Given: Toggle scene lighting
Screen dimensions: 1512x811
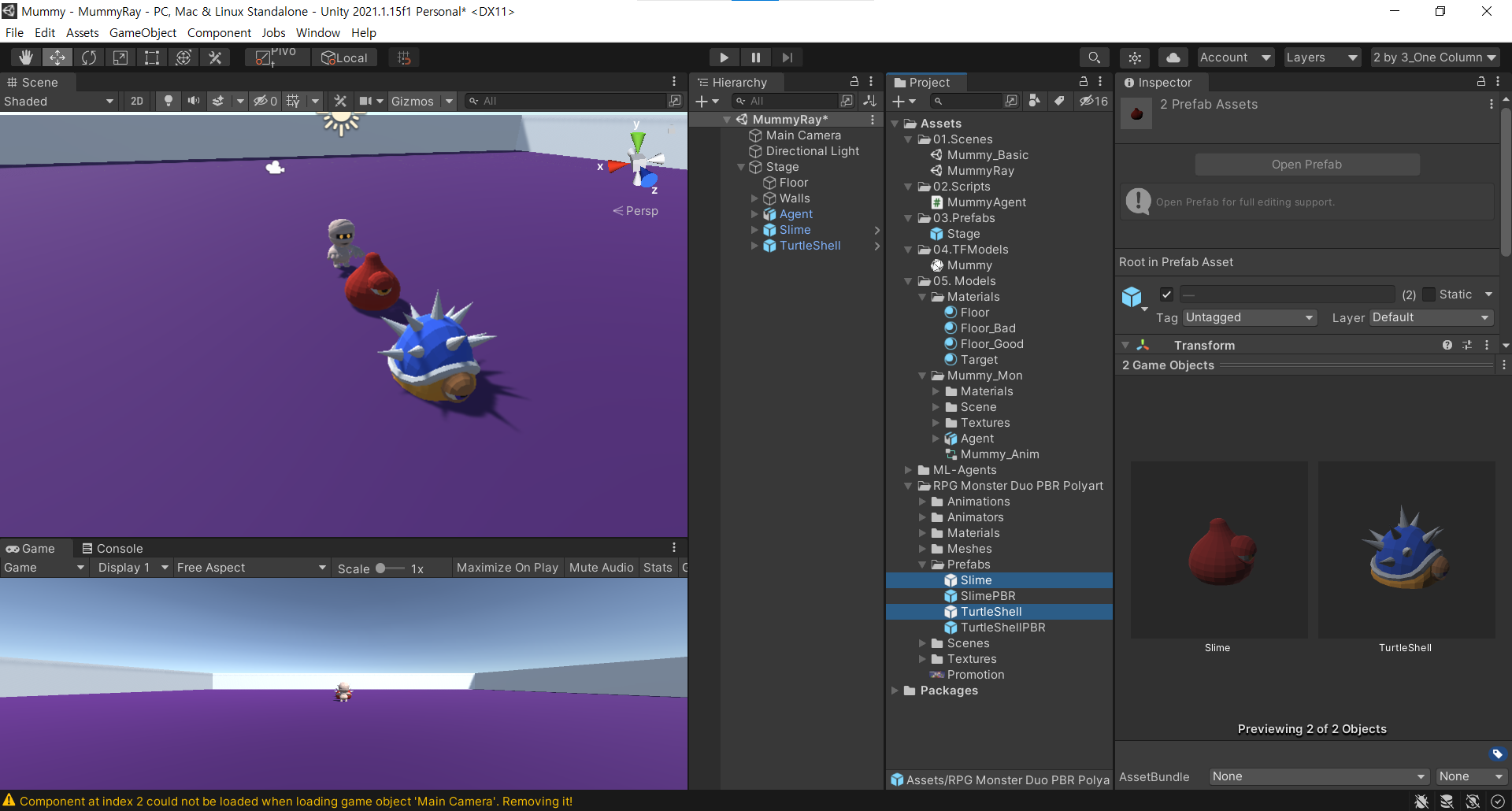Looking at the screenshot, I should pos(168,101).
